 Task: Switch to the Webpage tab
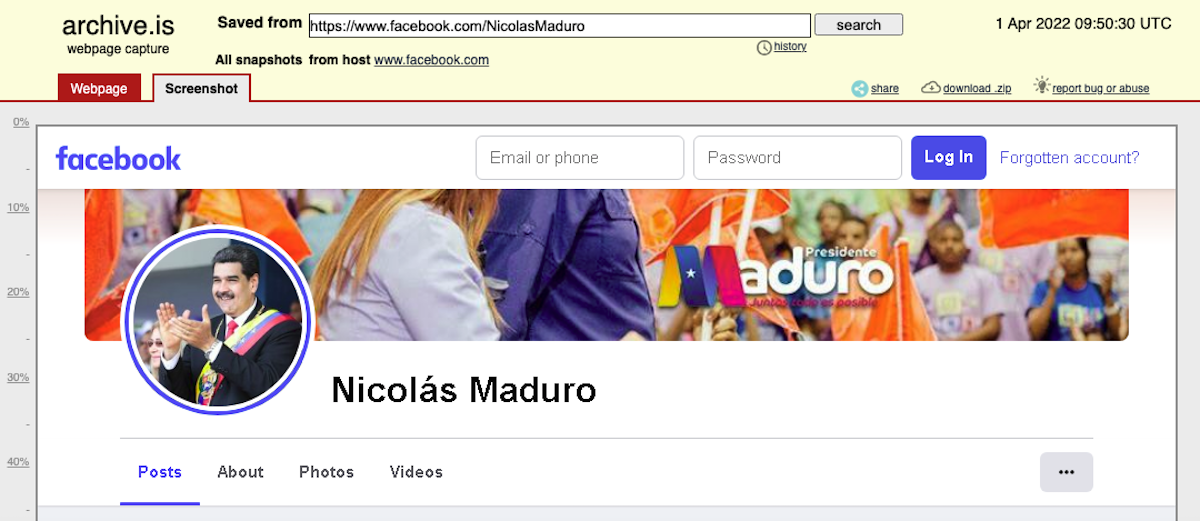point(99,88)
